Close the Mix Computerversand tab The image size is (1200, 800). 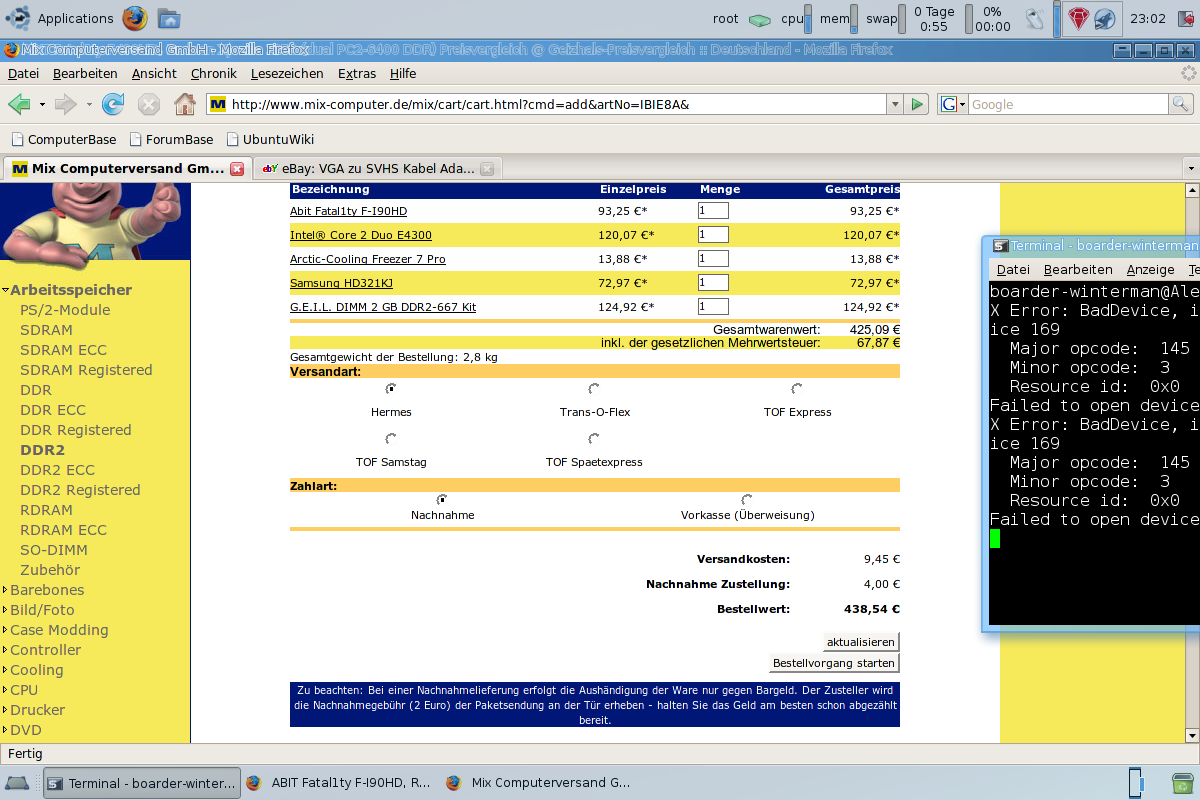click(x=237, y=169)
